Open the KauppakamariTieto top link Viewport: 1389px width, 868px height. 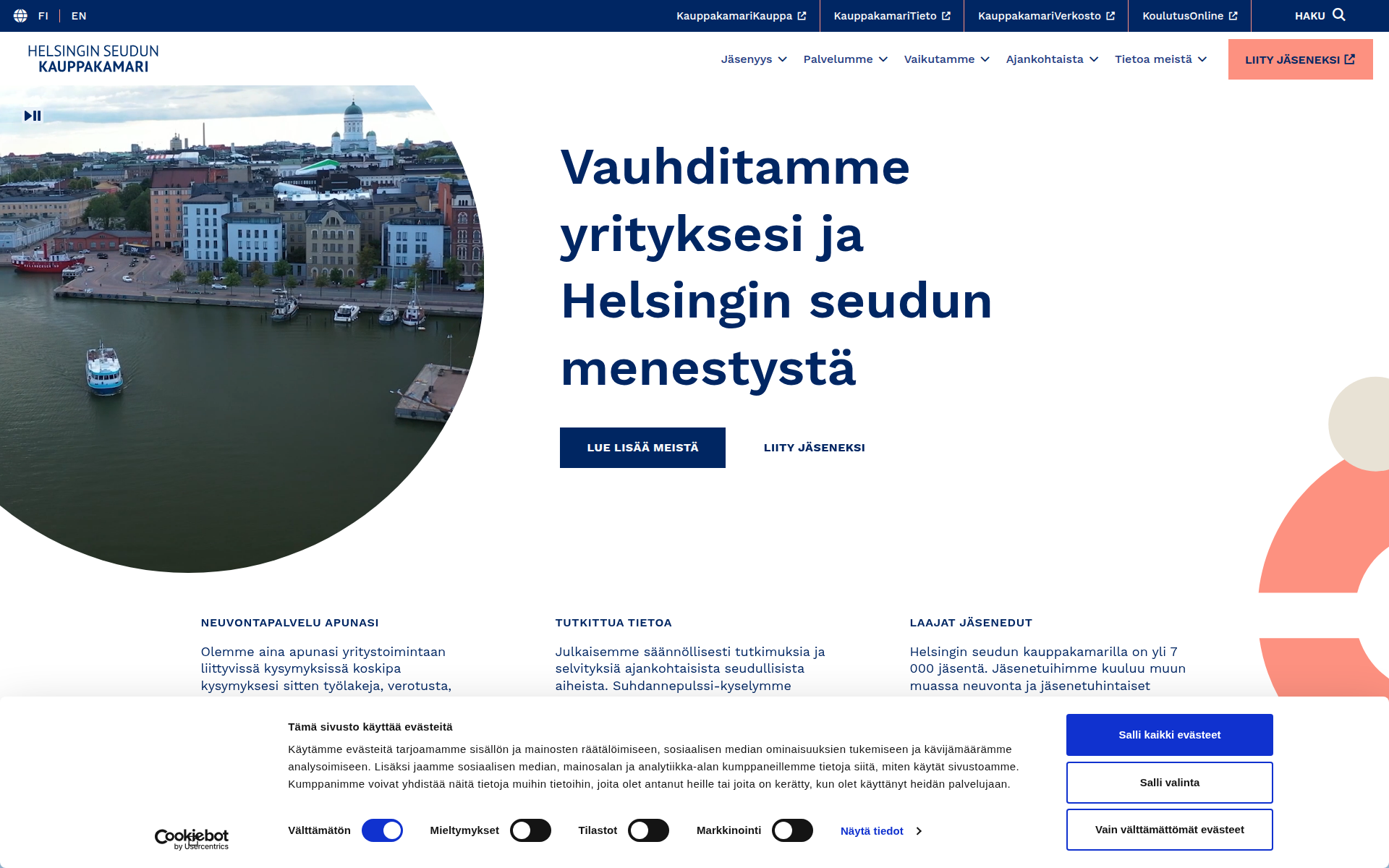[x=892, y=16]
